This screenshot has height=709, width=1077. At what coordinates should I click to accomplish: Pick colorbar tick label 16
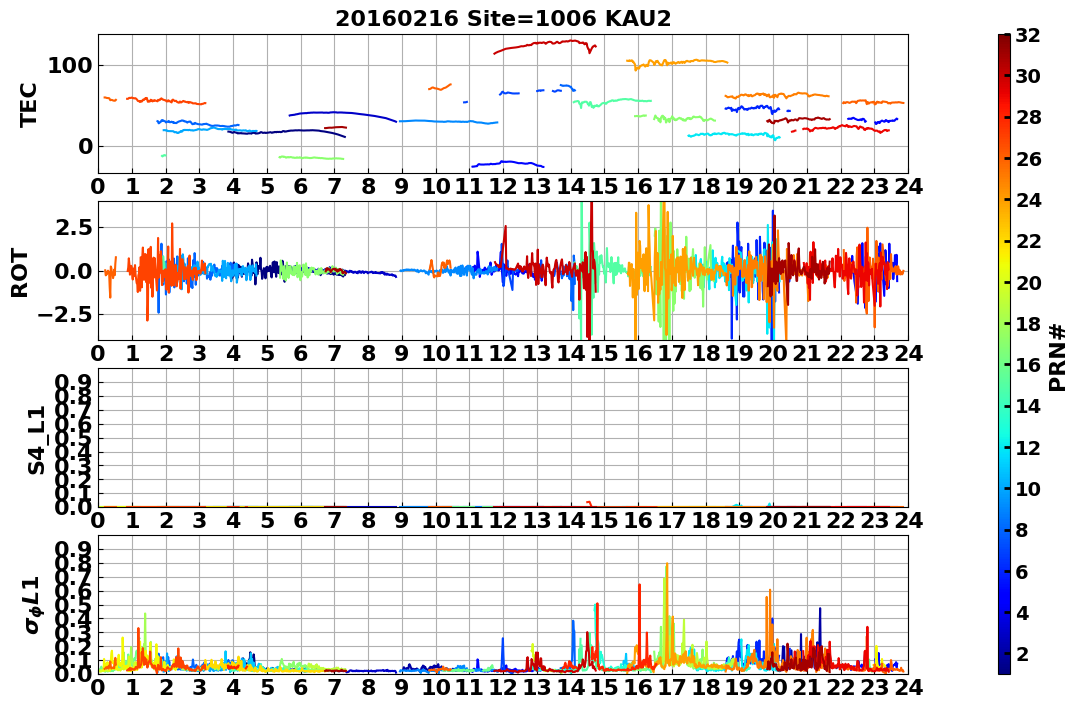tap(1028, 365)
